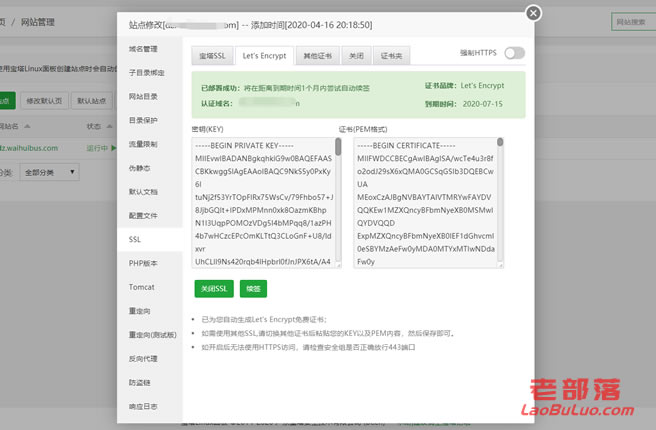Click the 证书品牌 Let's Encrypt value
This screenshot has height=430, width=656.
point(482,85)
